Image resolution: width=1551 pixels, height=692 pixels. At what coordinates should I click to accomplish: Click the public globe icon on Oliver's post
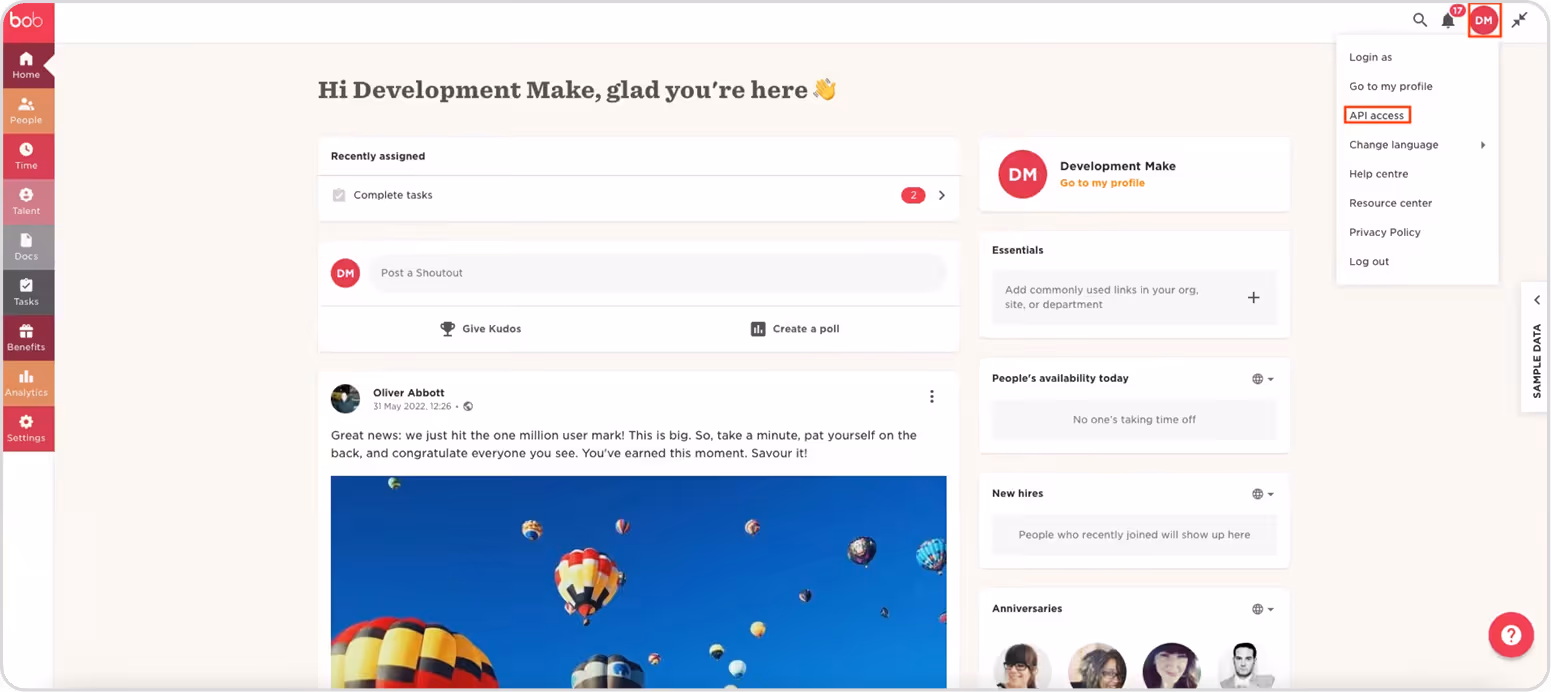pyautogui.click(x=468, y=407)
